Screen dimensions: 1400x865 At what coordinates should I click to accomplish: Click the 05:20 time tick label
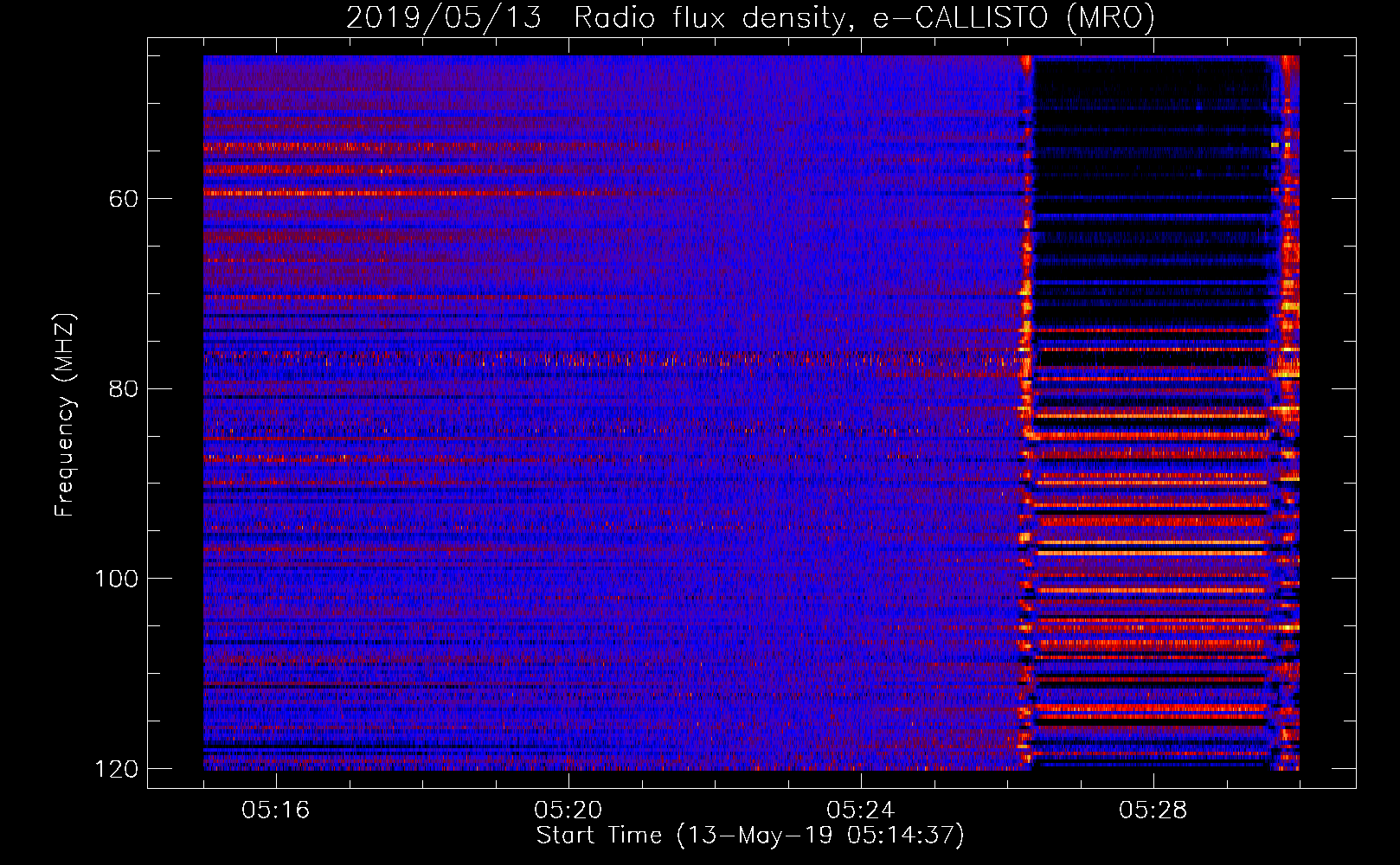click(x=568, y=811)
